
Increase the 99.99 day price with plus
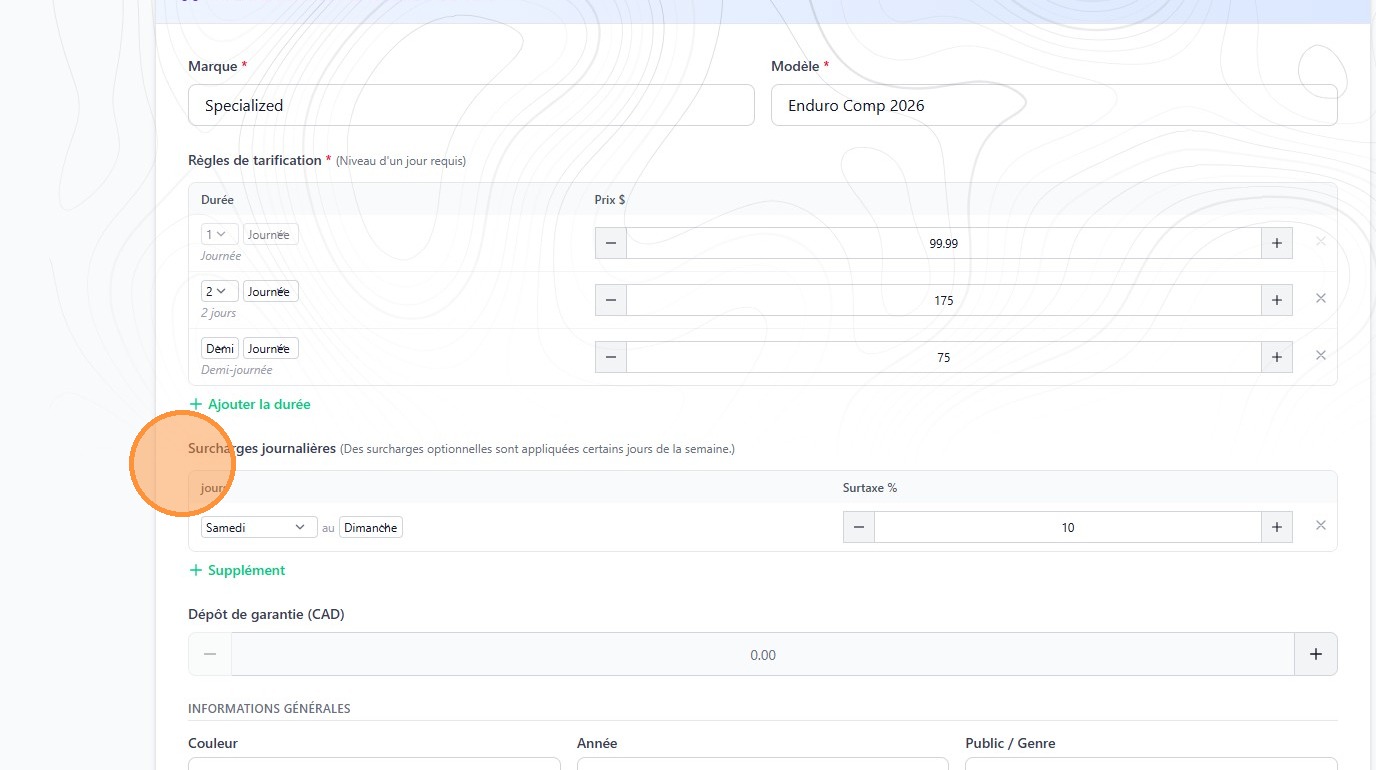[x=1277, y=243]
